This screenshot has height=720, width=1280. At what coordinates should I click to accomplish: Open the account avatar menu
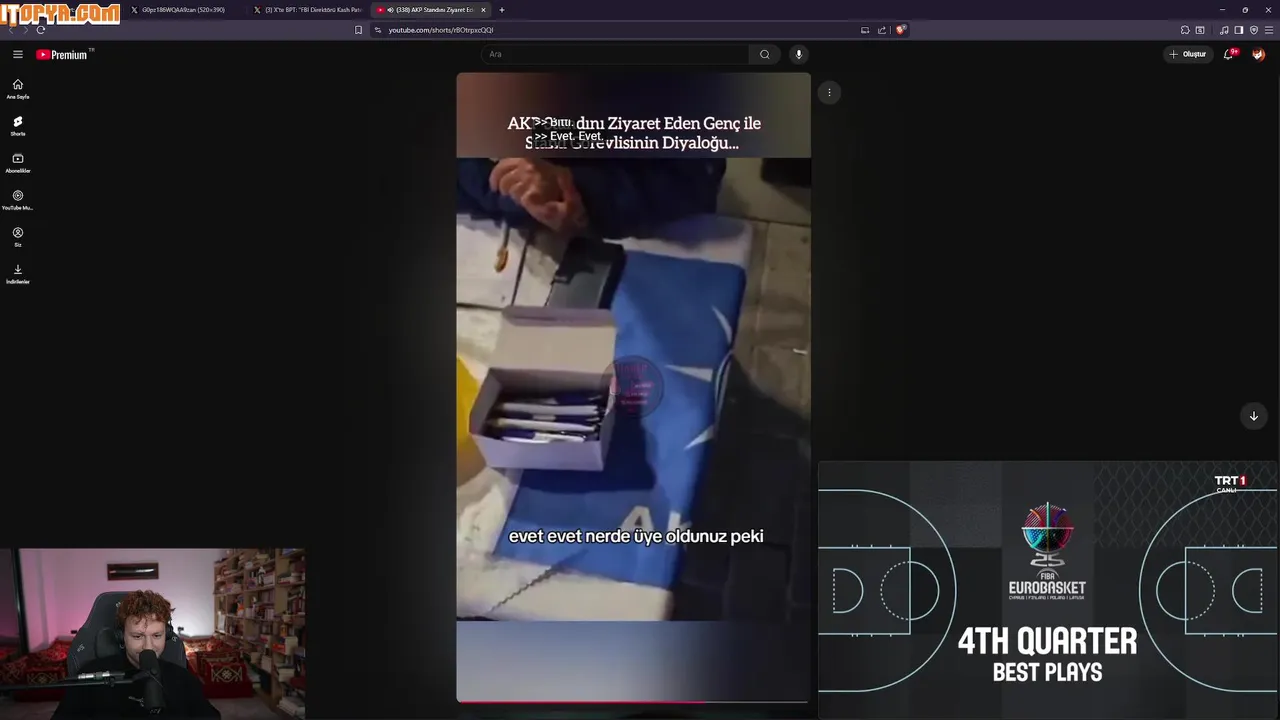pos(1258,54)
